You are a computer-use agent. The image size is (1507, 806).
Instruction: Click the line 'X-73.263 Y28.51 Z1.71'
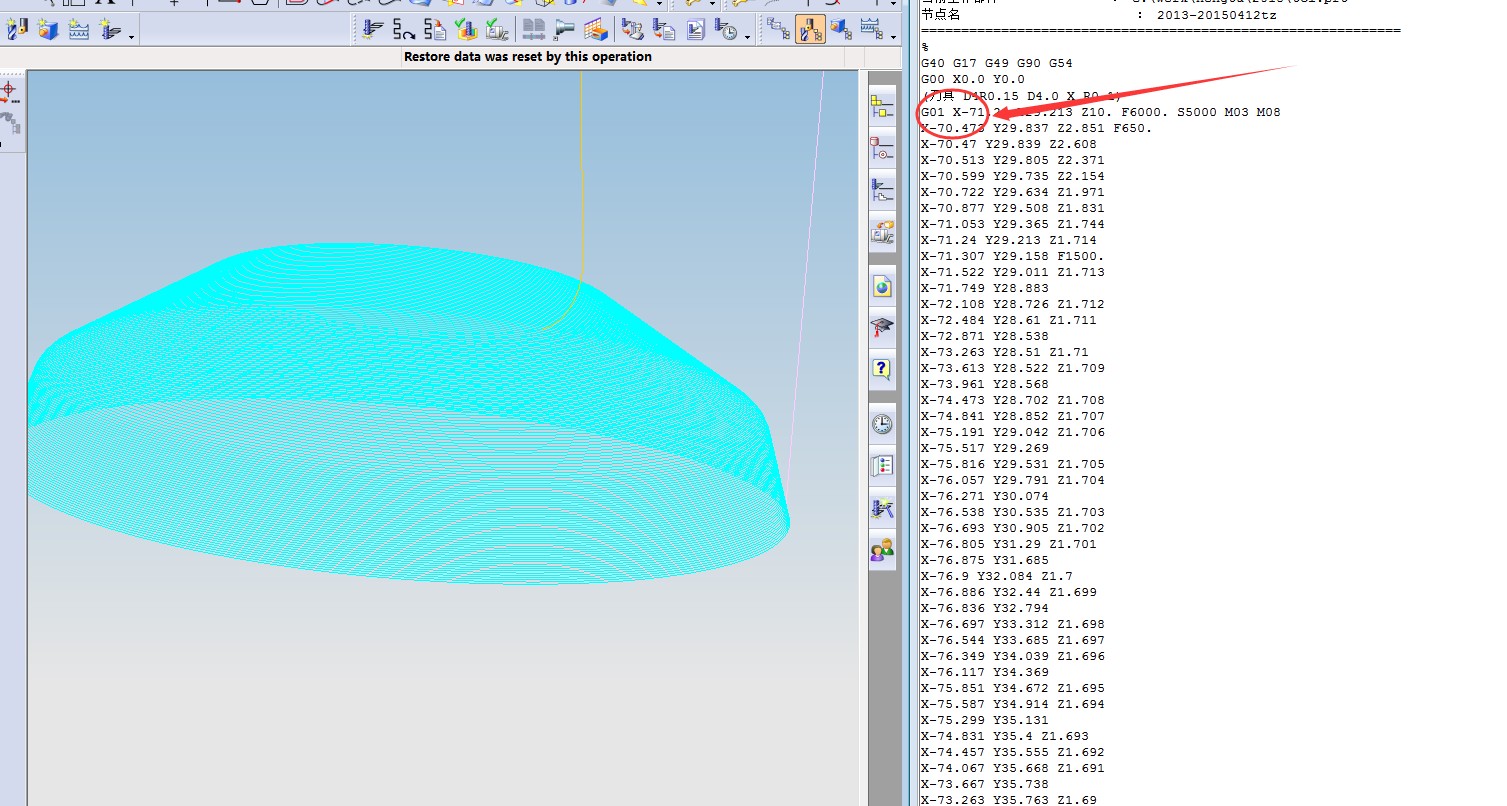(x=1005, y=352)
